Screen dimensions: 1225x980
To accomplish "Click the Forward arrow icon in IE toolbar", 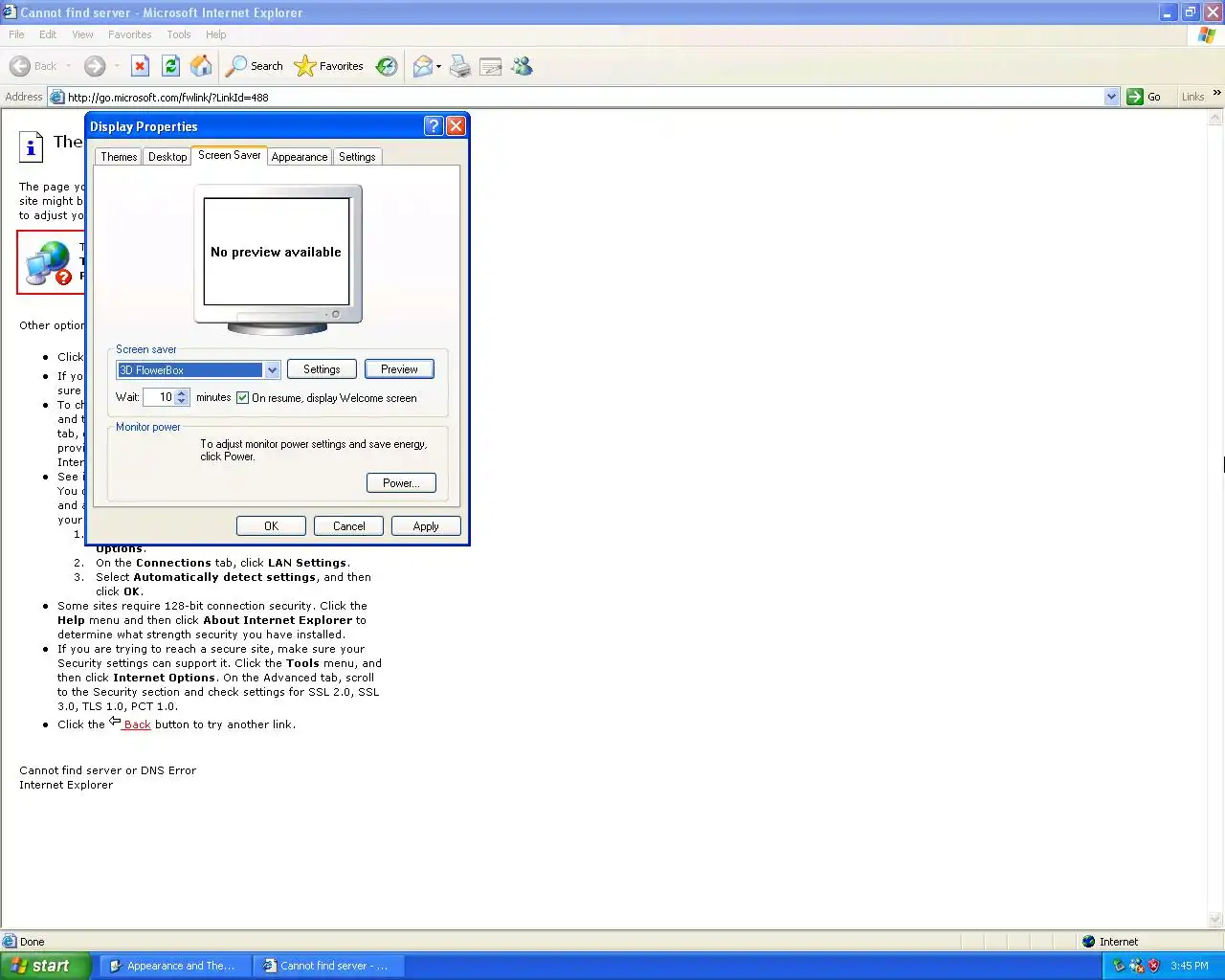I will point(94,66).
